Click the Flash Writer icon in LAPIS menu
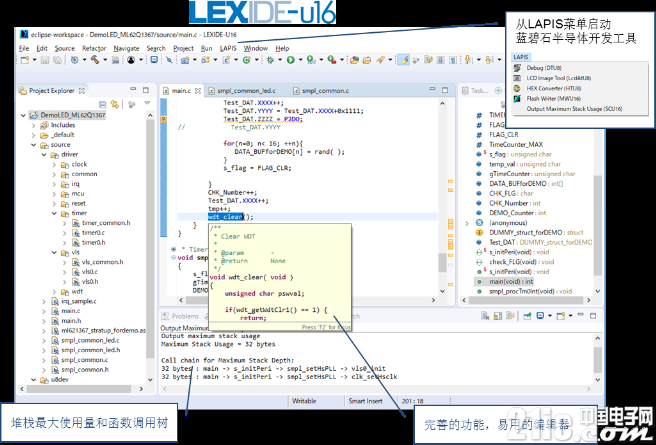The height and width of the screenshot is (445, 656). (518, 99)
